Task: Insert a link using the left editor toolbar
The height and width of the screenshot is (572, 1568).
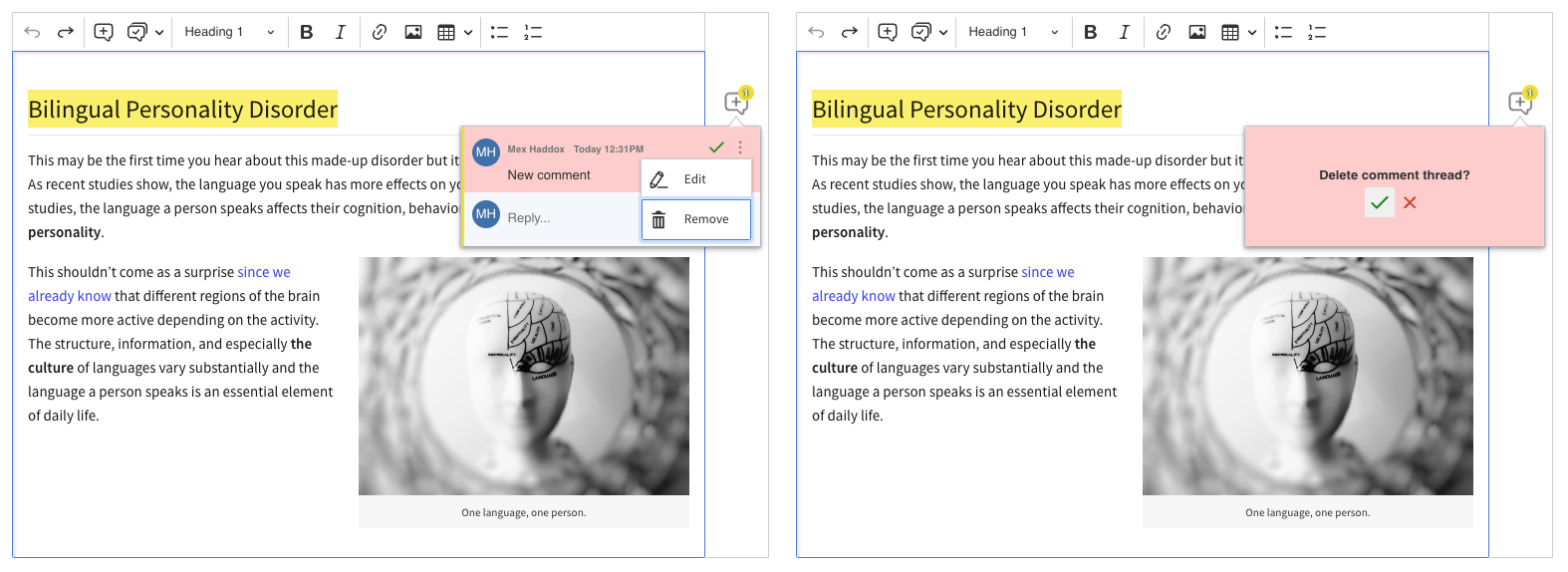Action: 379,32
